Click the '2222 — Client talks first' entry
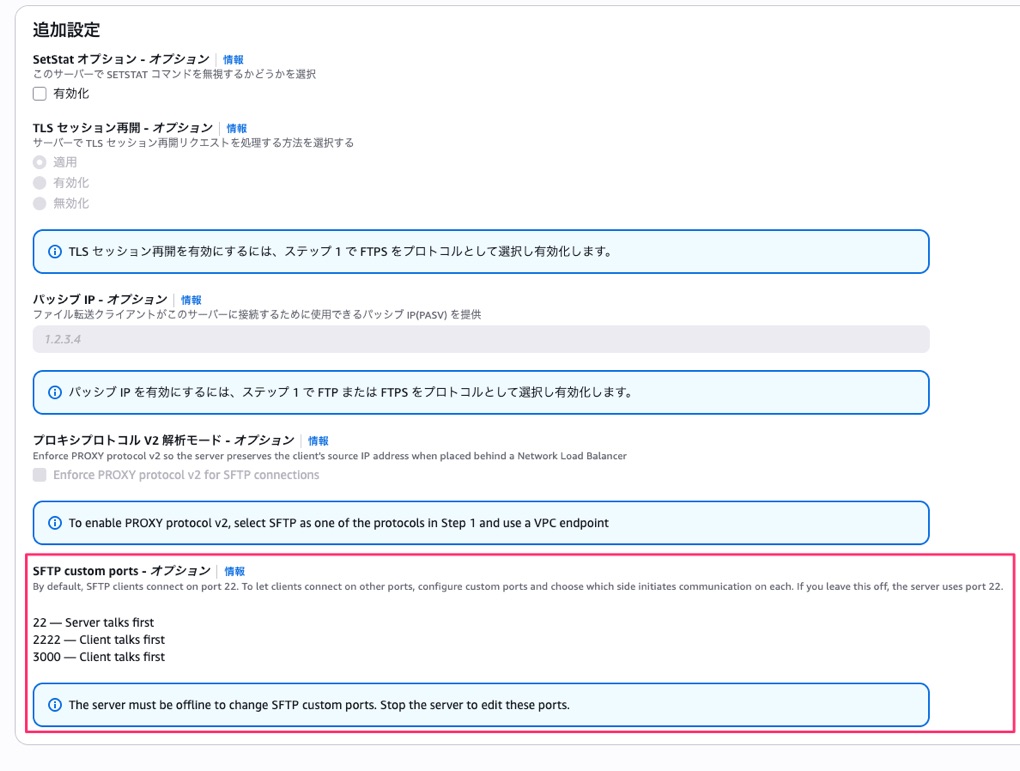Screen dimensions: 1020x771 tap(99, 640)
